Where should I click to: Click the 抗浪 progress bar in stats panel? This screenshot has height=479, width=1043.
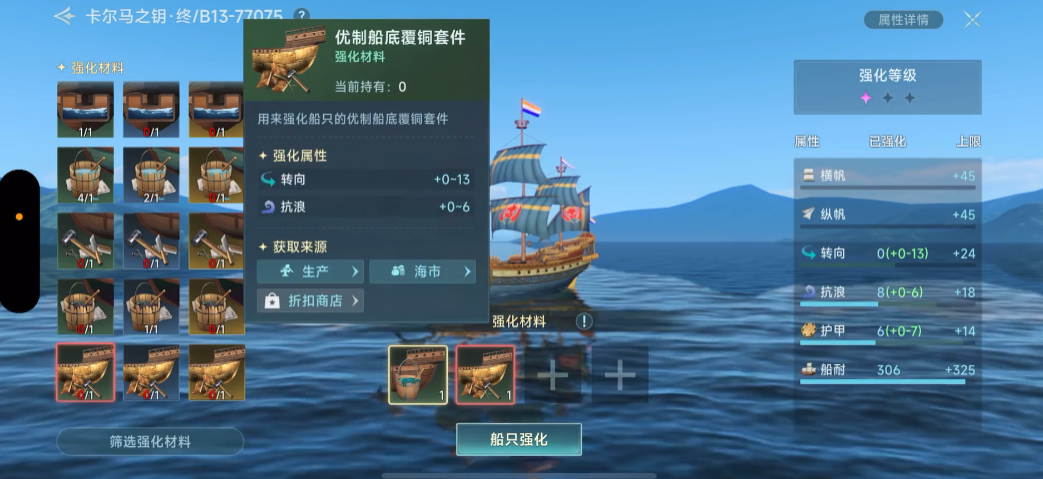[887, 304]
